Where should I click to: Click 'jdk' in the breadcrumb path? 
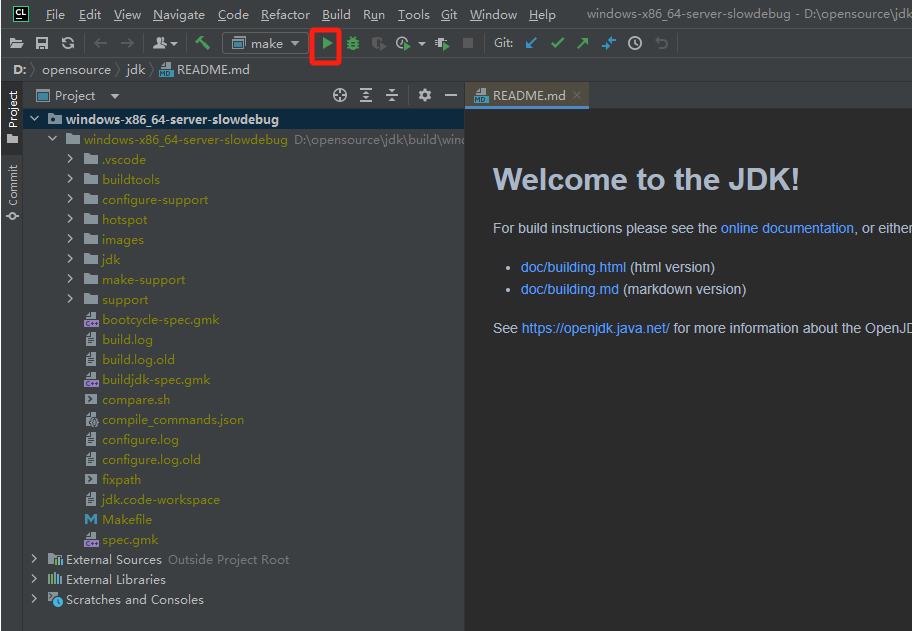[x=136, y=70]
